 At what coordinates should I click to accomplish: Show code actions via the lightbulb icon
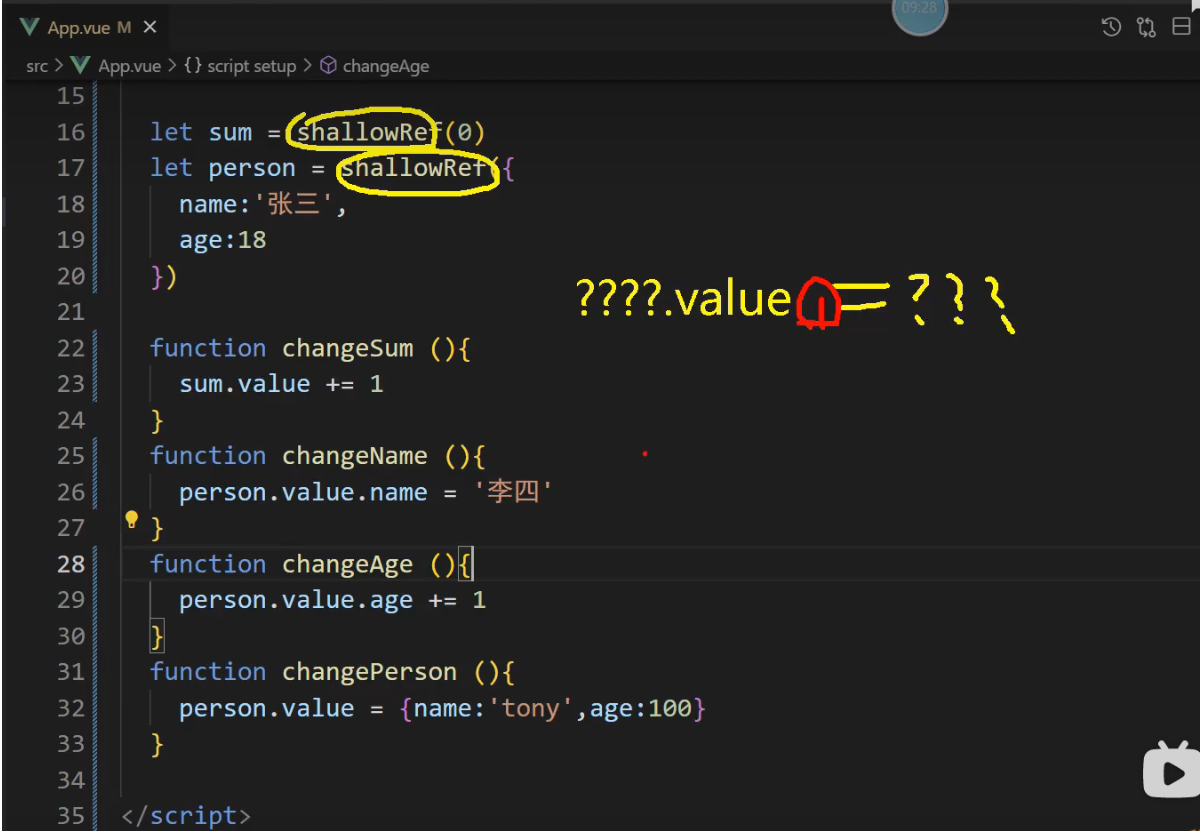point(131,519)
